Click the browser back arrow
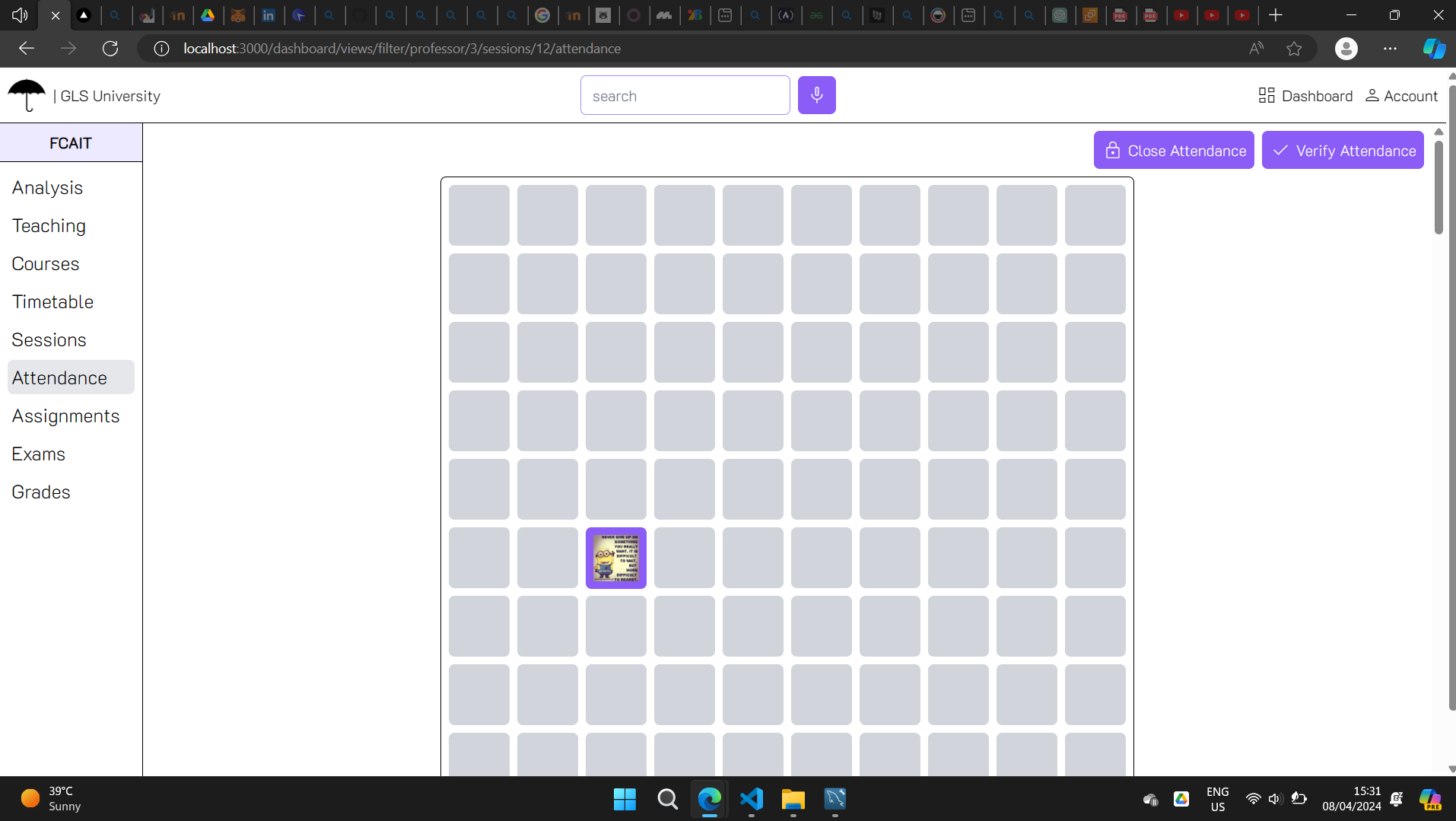The height and width of the screenshot is (821, 1456). 27,49
